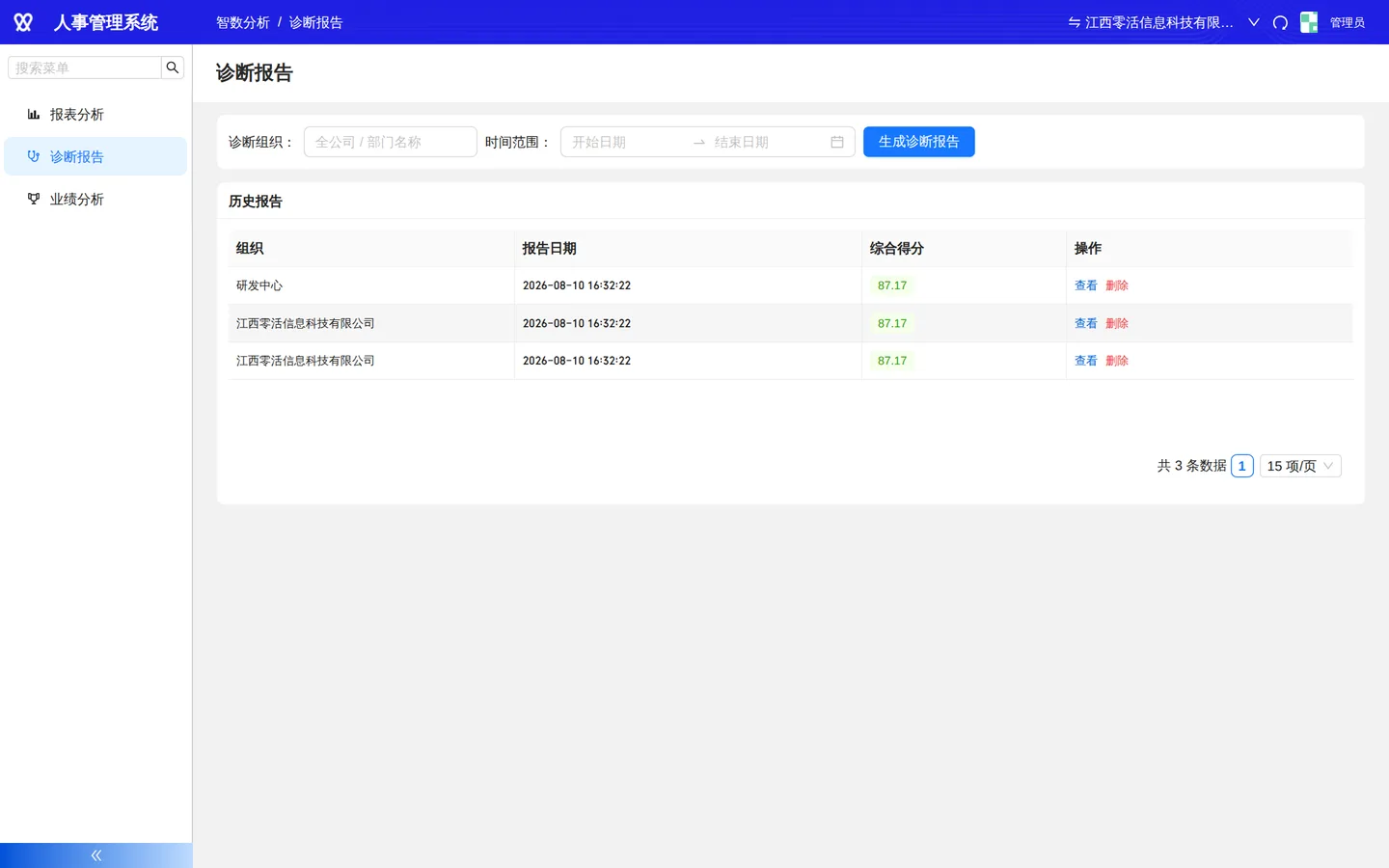This screenshot has height=868, width=1389.
Task: Click 查看 in the last table row
Action: tap(1086, 361)
